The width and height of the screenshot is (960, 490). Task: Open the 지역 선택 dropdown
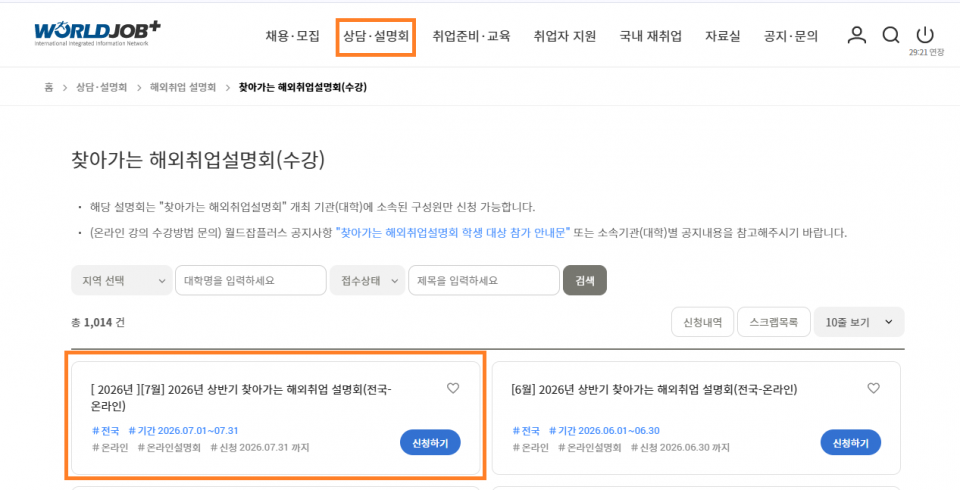point(122,281)
